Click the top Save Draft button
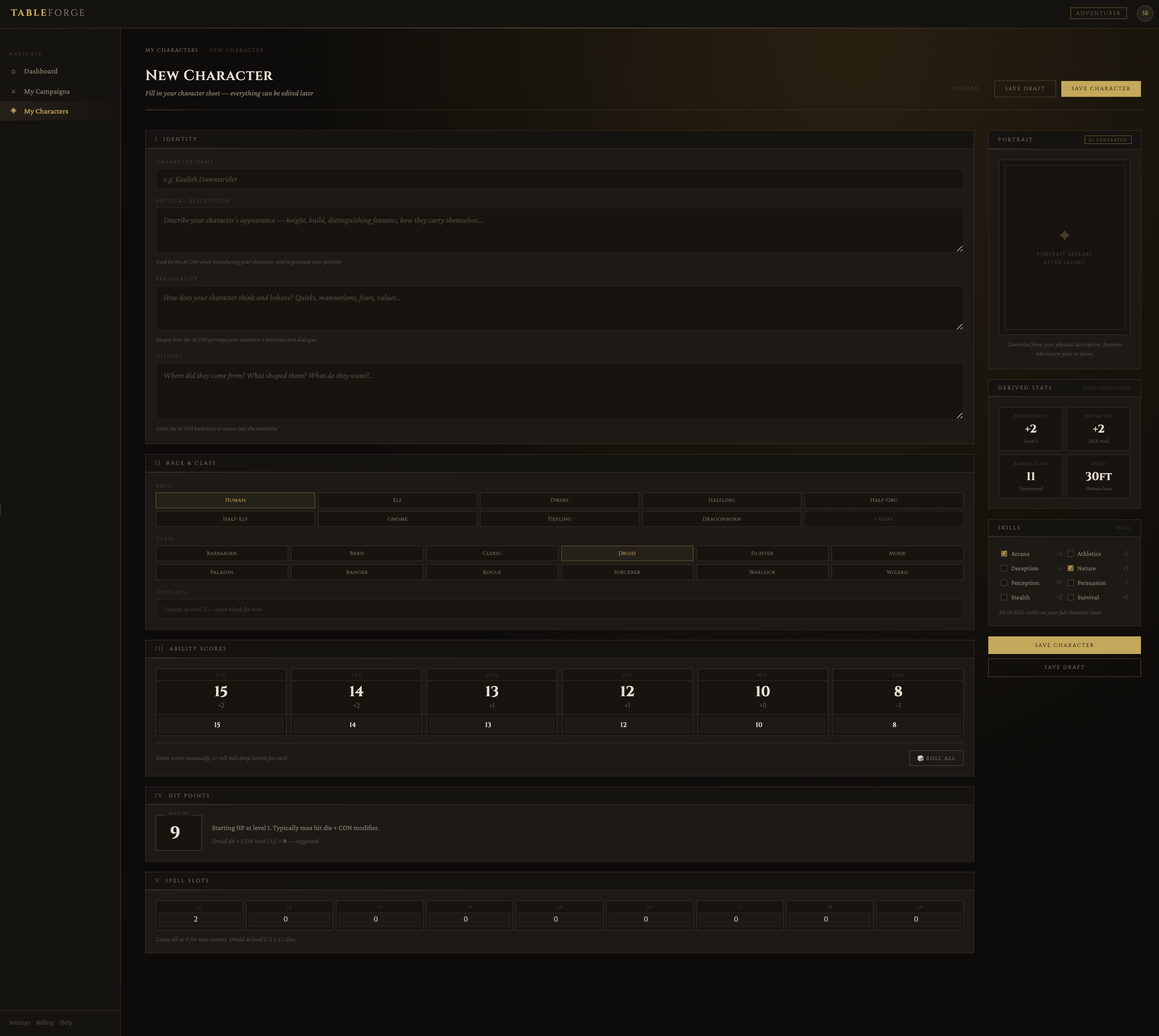This screenshot has width=1159, height=1036. click(1024, 89)
